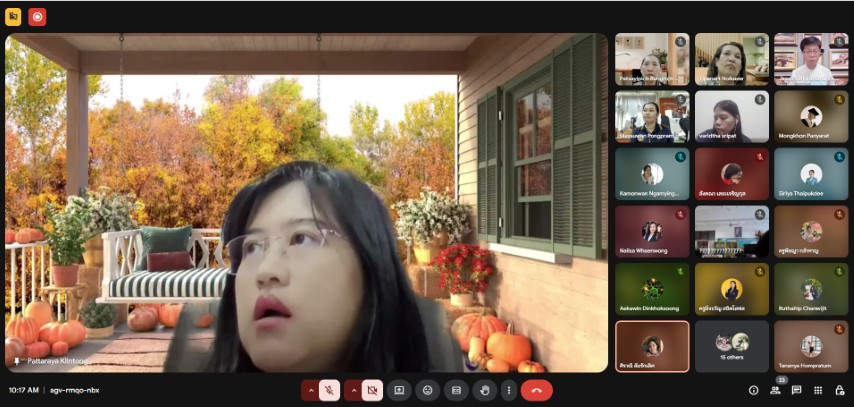Image resolution: width=854 pixels, height=407 pixels.
Task: Select Mongkhon Panyarat's video tile
Action: [x=810, y=116]
